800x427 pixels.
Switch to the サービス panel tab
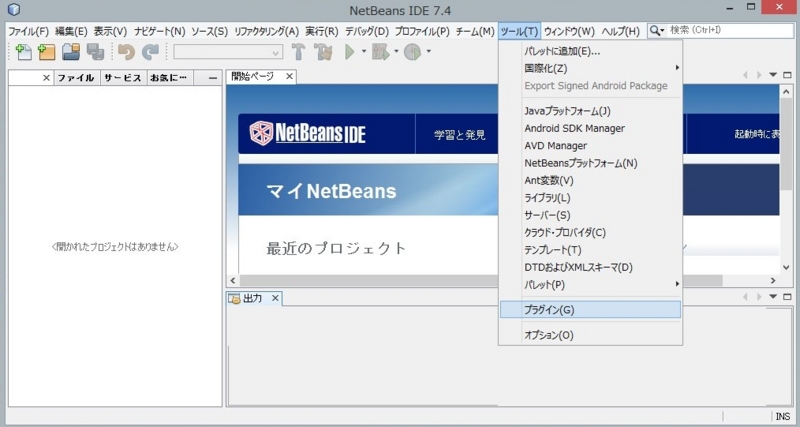point(123,78)
